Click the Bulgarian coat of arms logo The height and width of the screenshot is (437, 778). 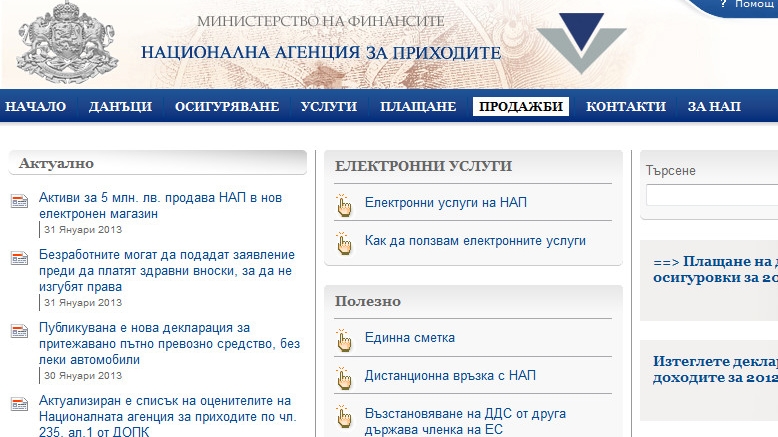point(67,43)
